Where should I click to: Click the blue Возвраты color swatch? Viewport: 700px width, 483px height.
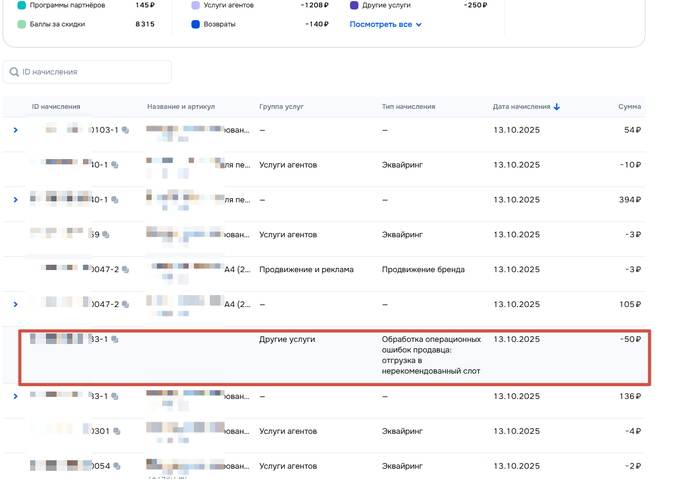pyautogui.click(x=195, y=24)
